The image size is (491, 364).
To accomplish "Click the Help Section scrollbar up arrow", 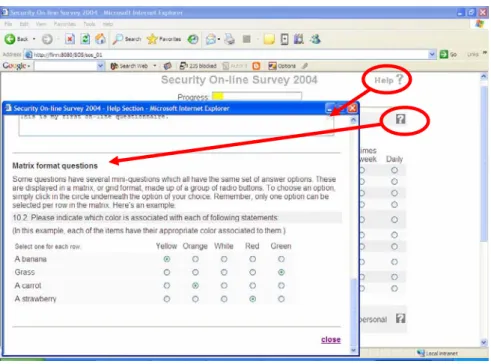I will (353, 120).
